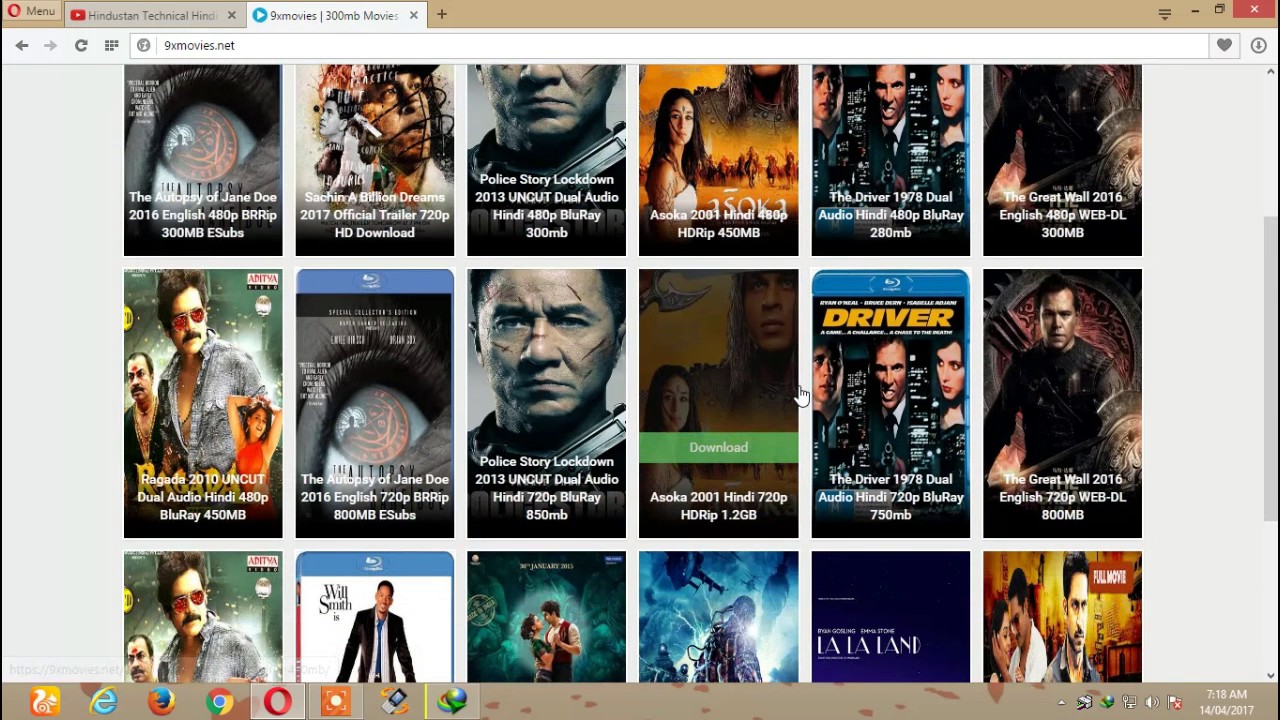Launch Google Chrome from the taskbar
Image resolution: width=1280 pixels, height=720 pixels.
coord(219,702)
